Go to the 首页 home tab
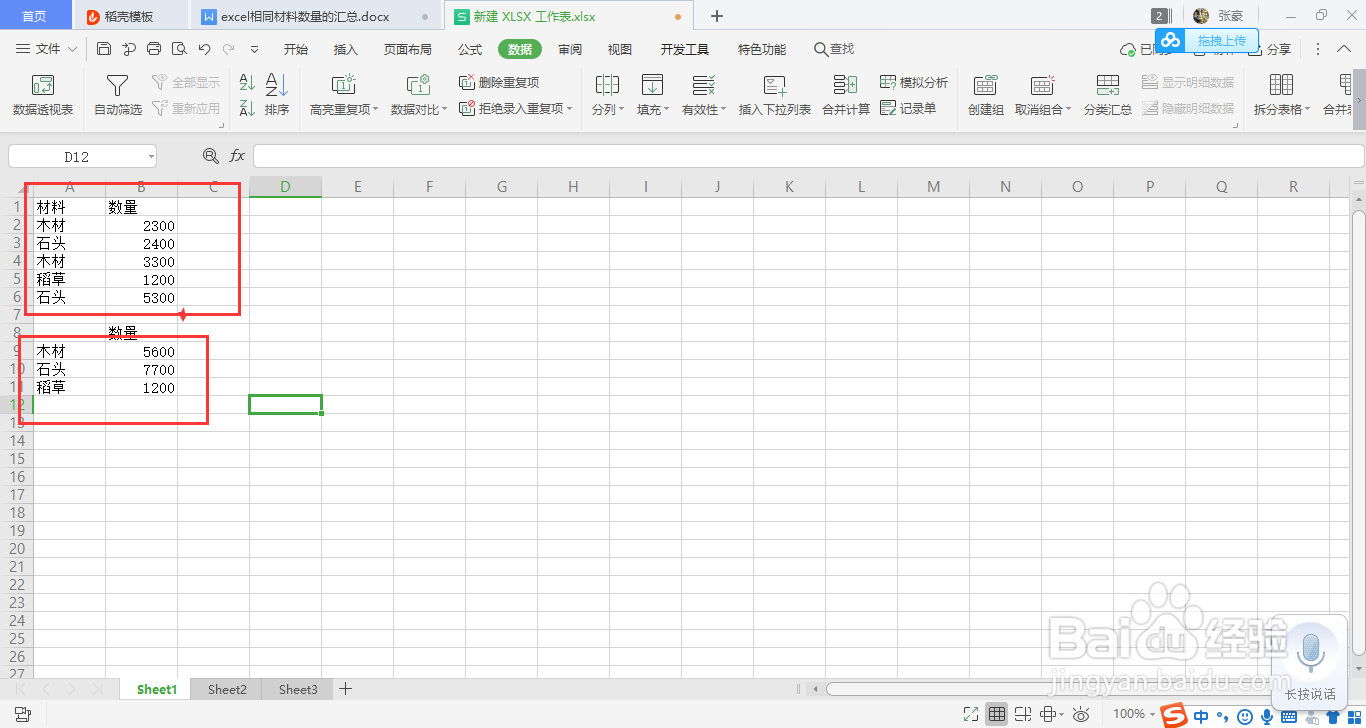1366x728 pixels. click(x=34, y=16)
